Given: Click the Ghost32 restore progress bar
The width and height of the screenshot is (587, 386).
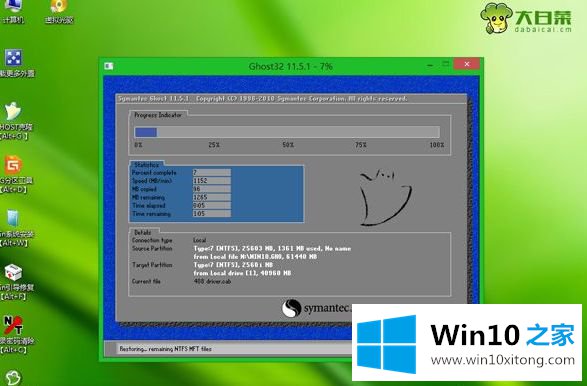Looking at the screenshot, I should tap(287, 132).
